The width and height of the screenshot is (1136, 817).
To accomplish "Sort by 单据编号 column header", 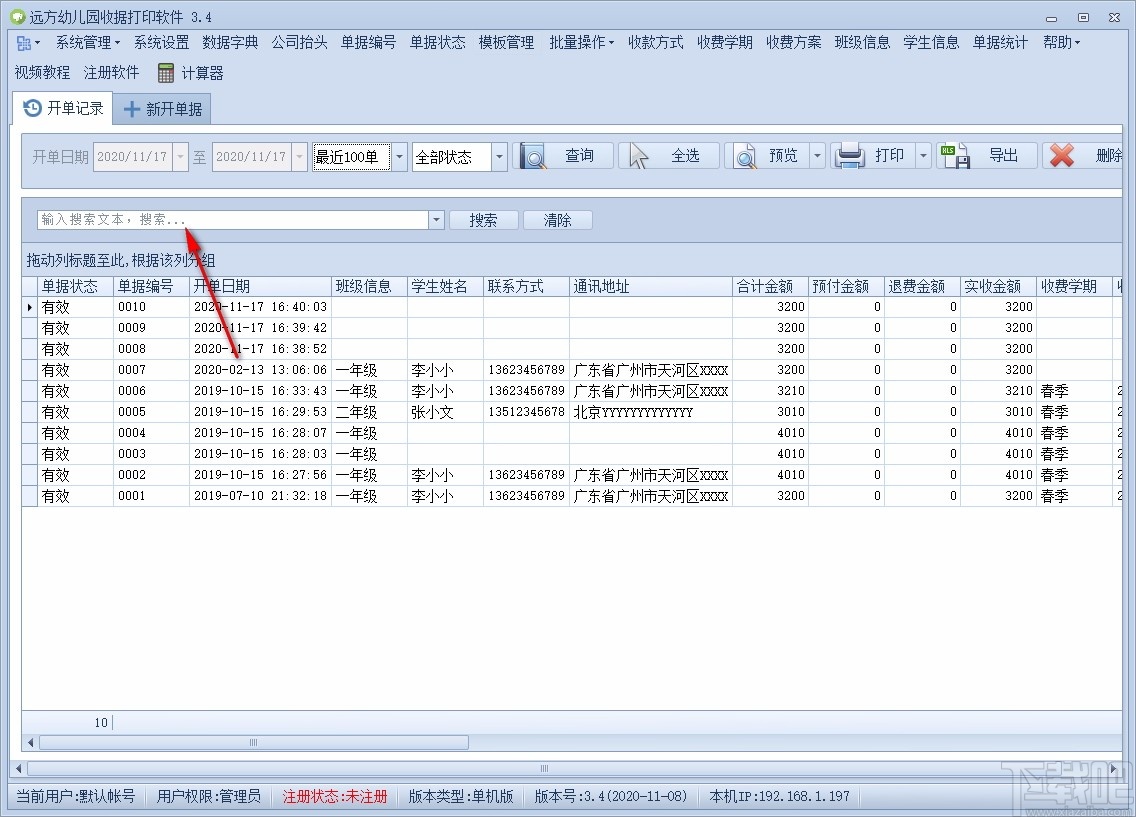I will (x=151, y=286).
